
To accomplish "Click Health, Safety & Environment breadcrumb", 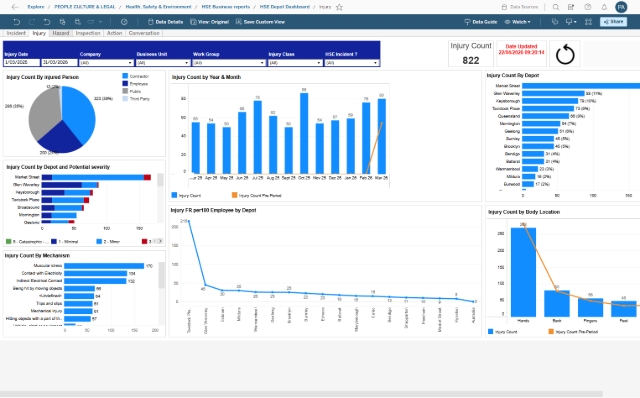I will [x=158, y=7].
